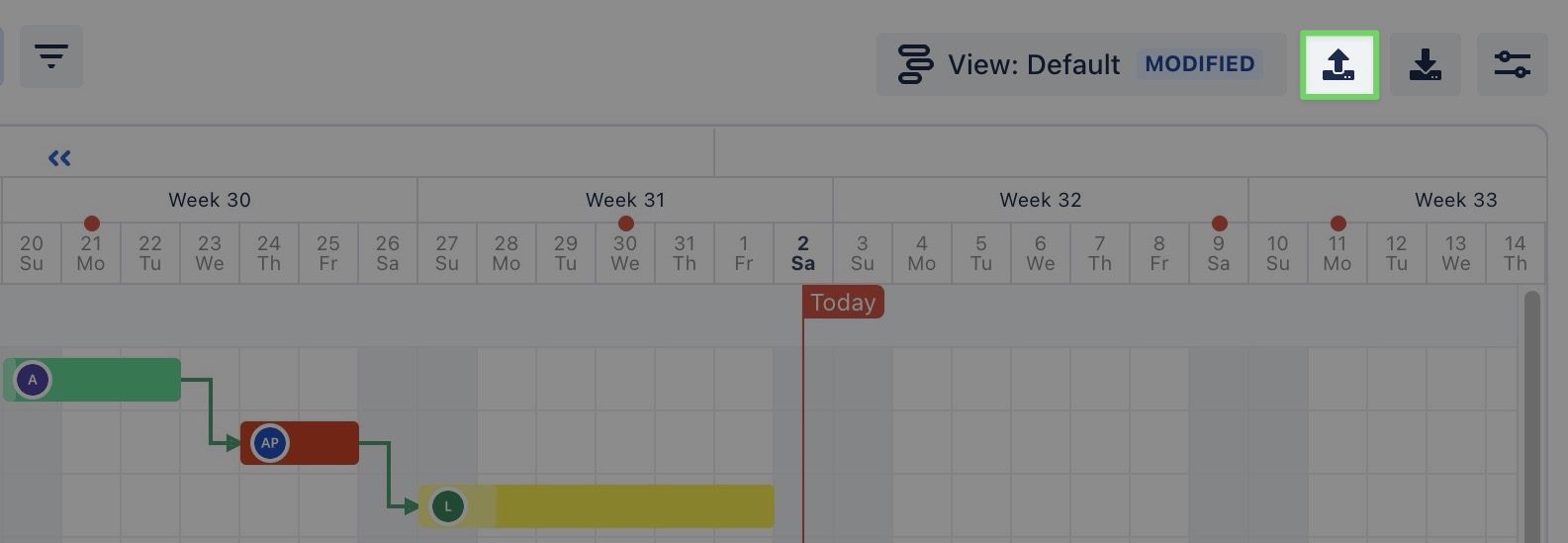Click the milestone dot above 21 Mo
Image resolution: width=1568 pixels, height=543 pixels.
tap(92, 224)
